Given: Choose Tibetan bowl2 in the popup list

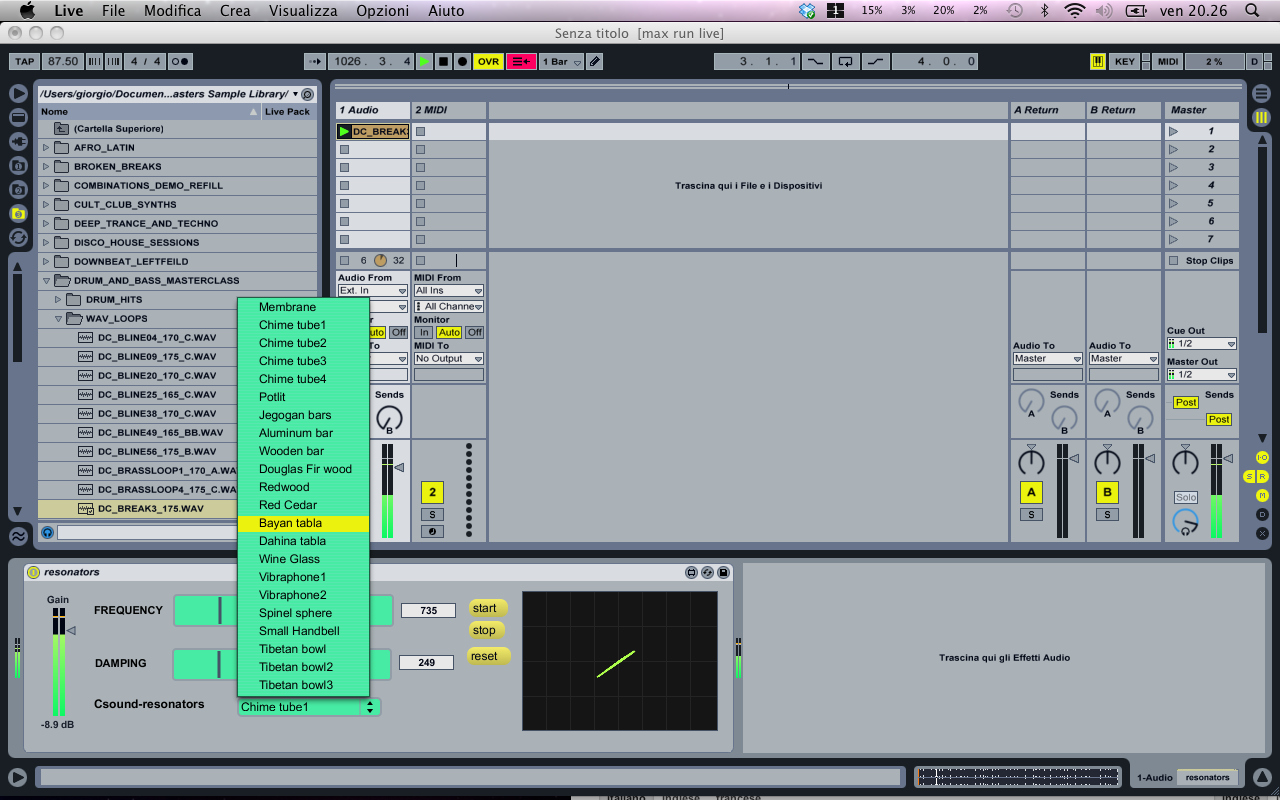Looking at the screenshot, I should point(303,667).
